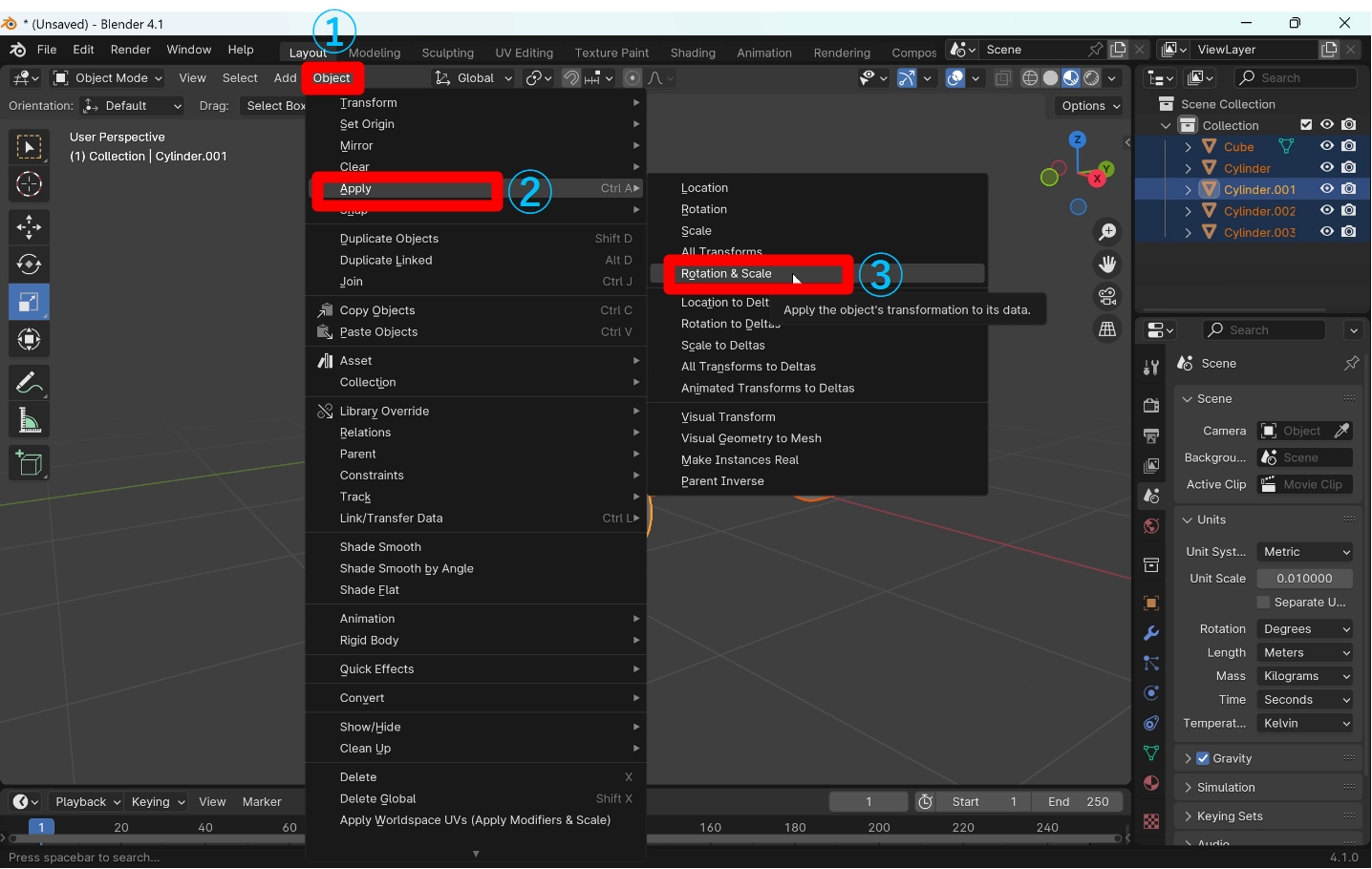Select the Scale tool

[x=29, y=302]
